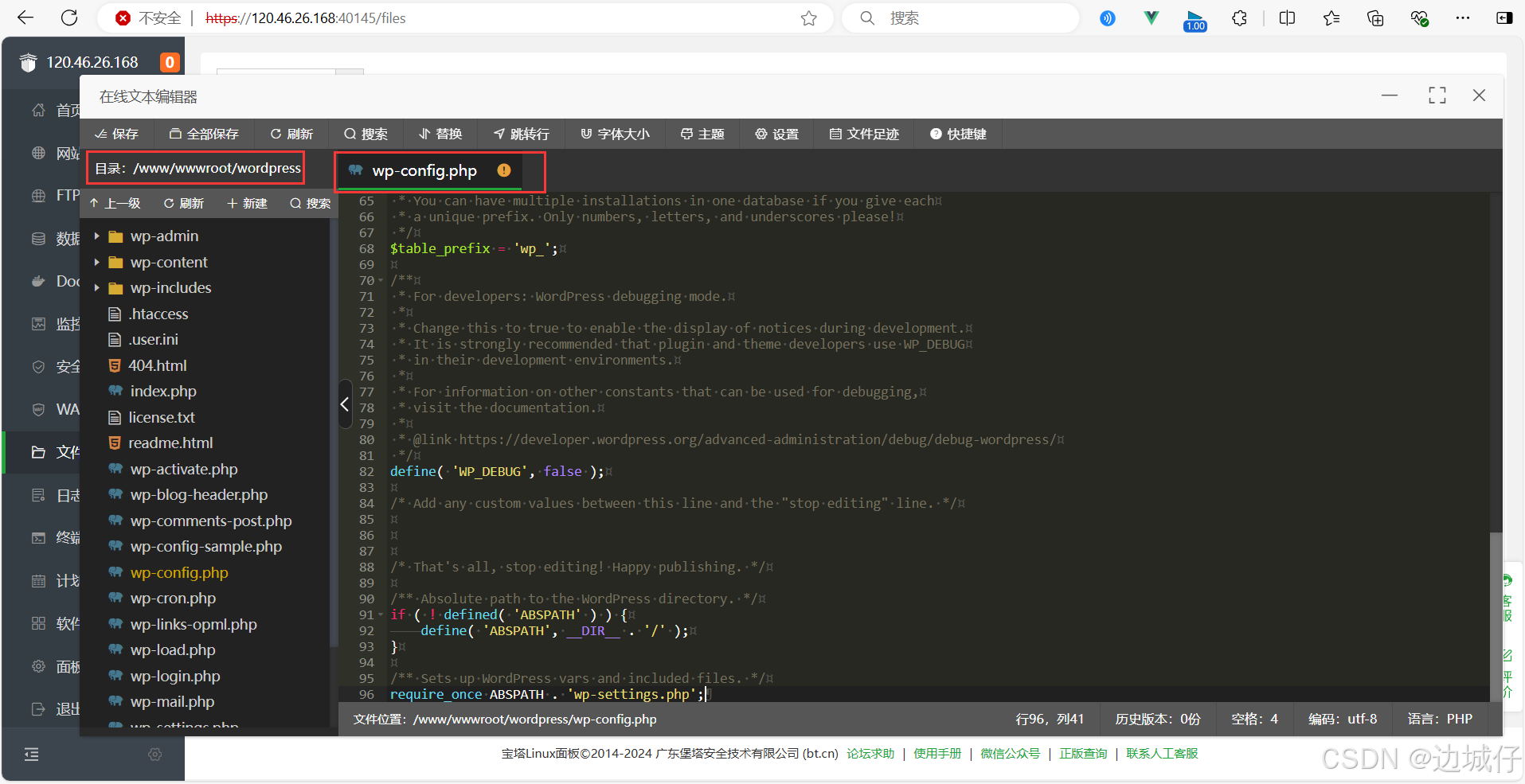The width and height of the screenshot is (1525, 784).
Task: Open wp-config-sample.php file
Action: point(205,547)
